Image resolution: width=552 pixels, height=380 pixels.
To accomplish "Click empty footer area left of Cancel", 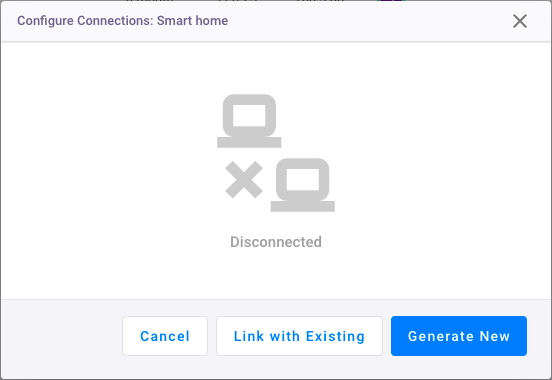I will [62, 336].
